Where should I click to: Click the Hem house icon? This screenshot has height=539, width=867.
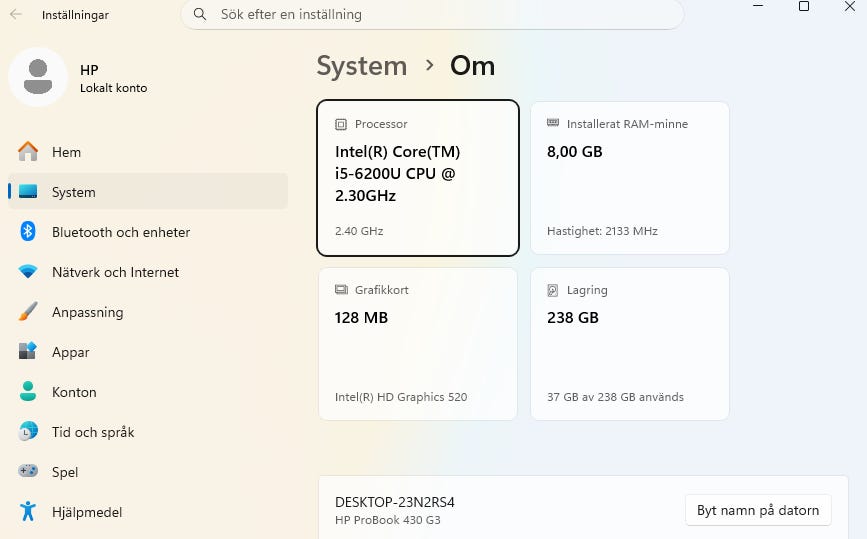pyautogui.click(x=28, y=151)
